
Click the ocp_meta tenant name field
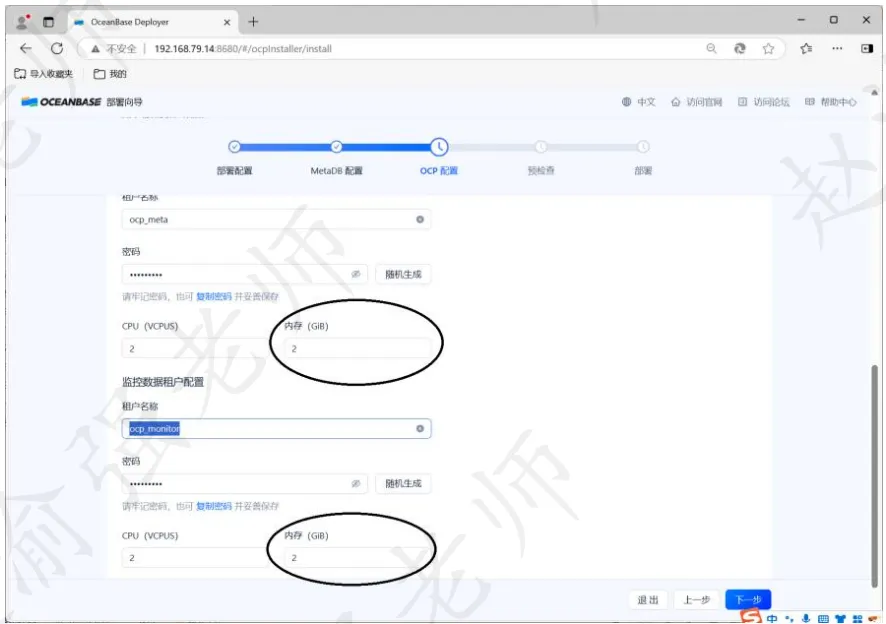[276, 219]
